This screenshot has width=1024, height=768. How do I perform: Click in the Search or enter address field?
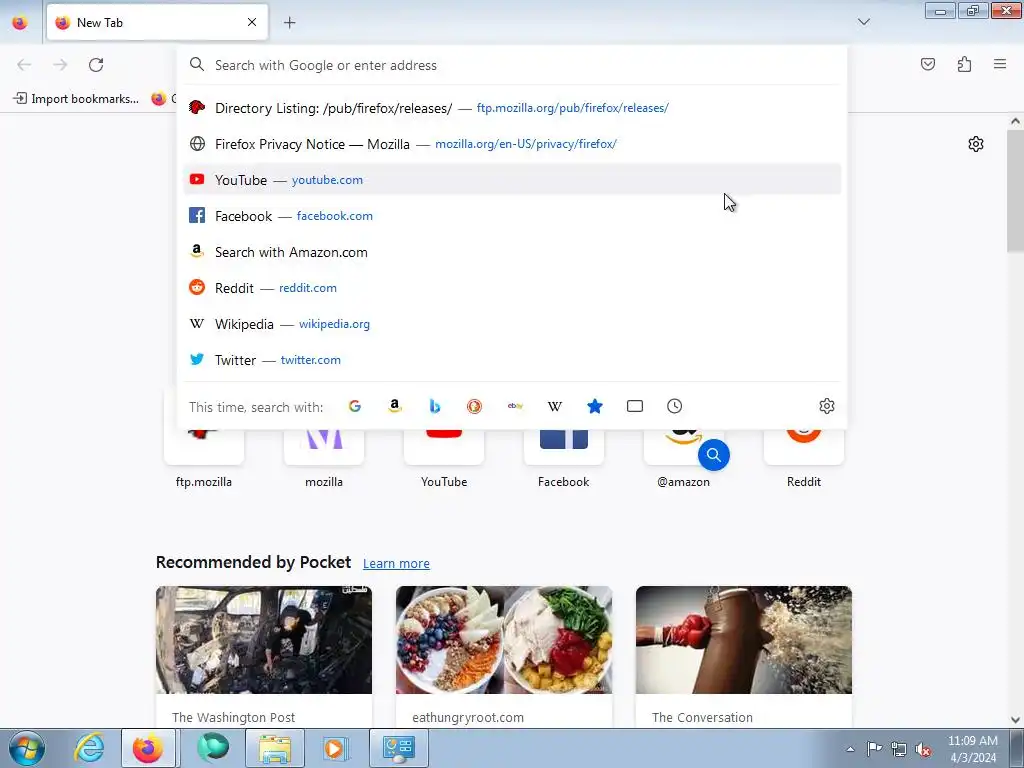point(512,65)
